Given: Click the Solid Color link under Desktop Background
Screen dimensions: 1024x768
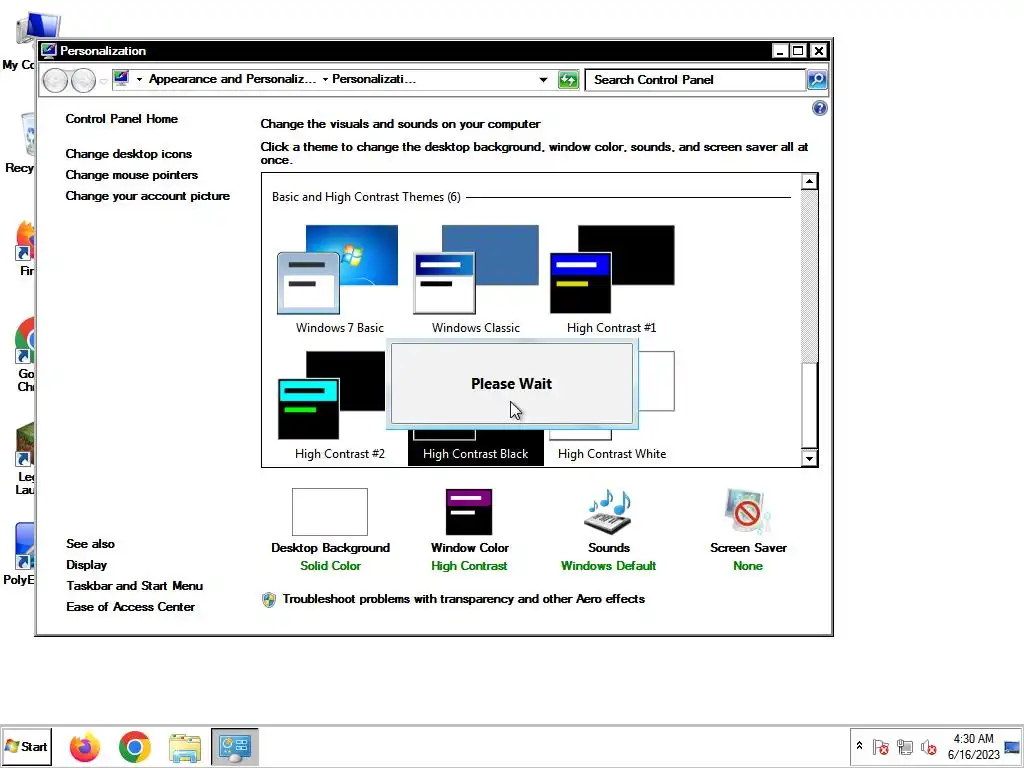Looking at the screenshot, I should coord(330,566).
